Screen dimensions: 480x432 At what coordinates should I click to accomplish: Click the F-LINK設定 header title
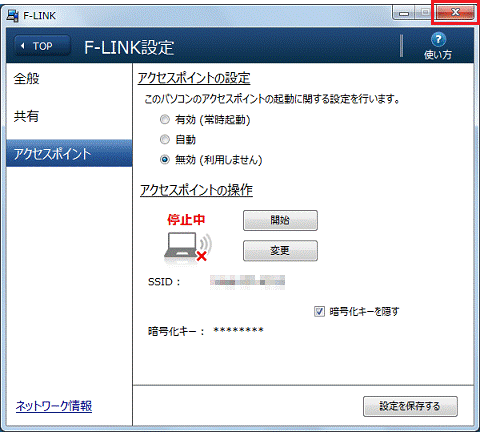point(129,47)
